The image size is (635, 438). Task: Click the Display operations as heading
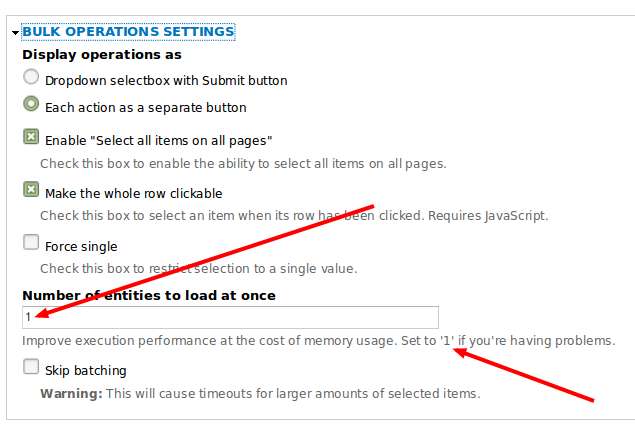pos(102,55)
